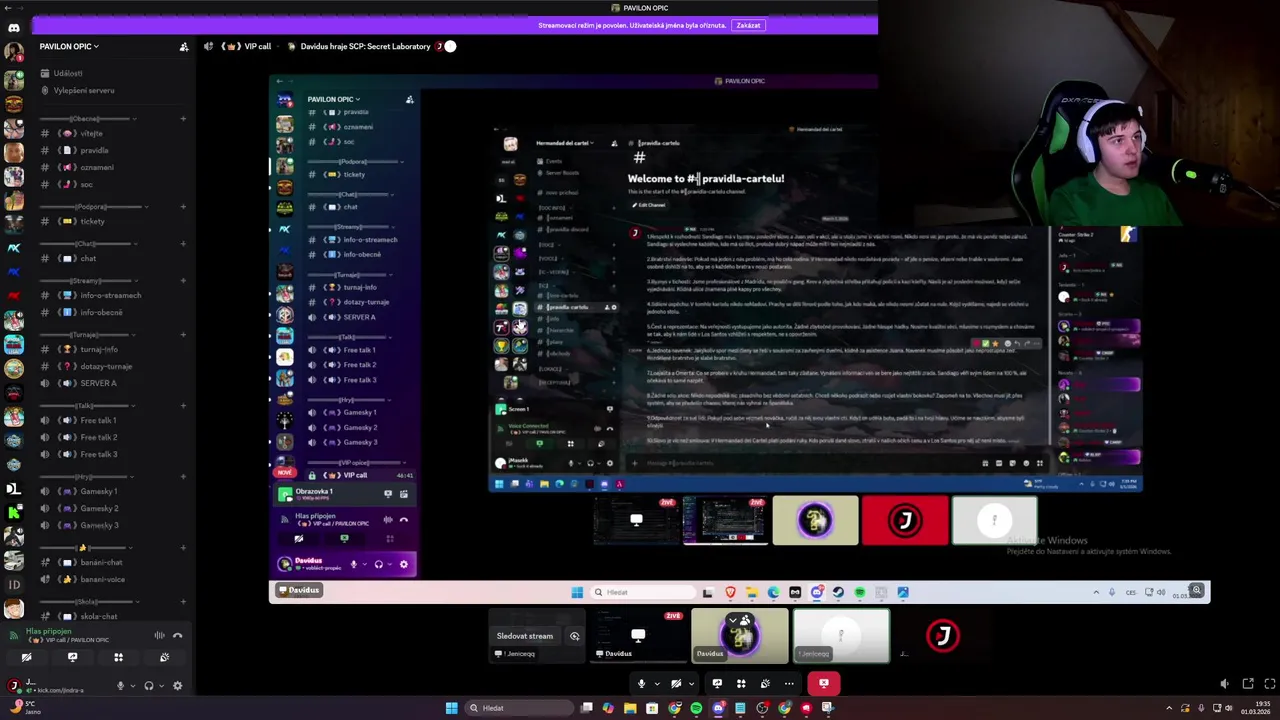Select the Davidus avatar participant tile
1280x720 pixels.
[740, 636]
